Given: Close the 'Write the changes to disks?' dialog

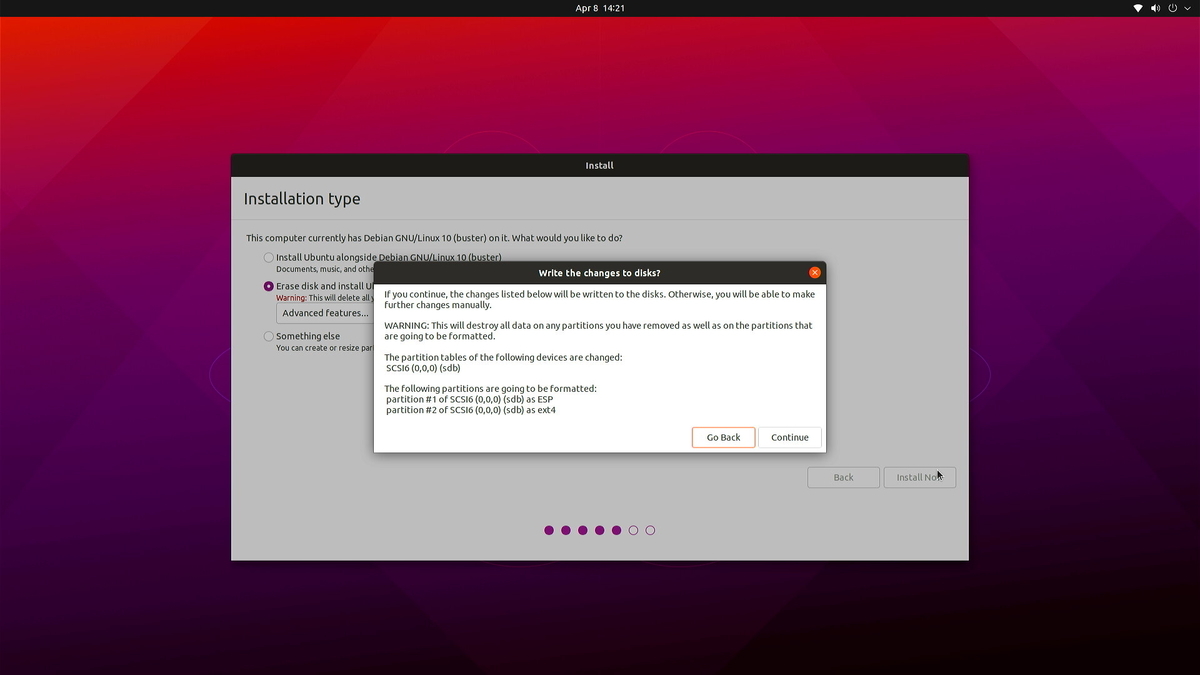Looking at the screenshot, I should [815, 273].
